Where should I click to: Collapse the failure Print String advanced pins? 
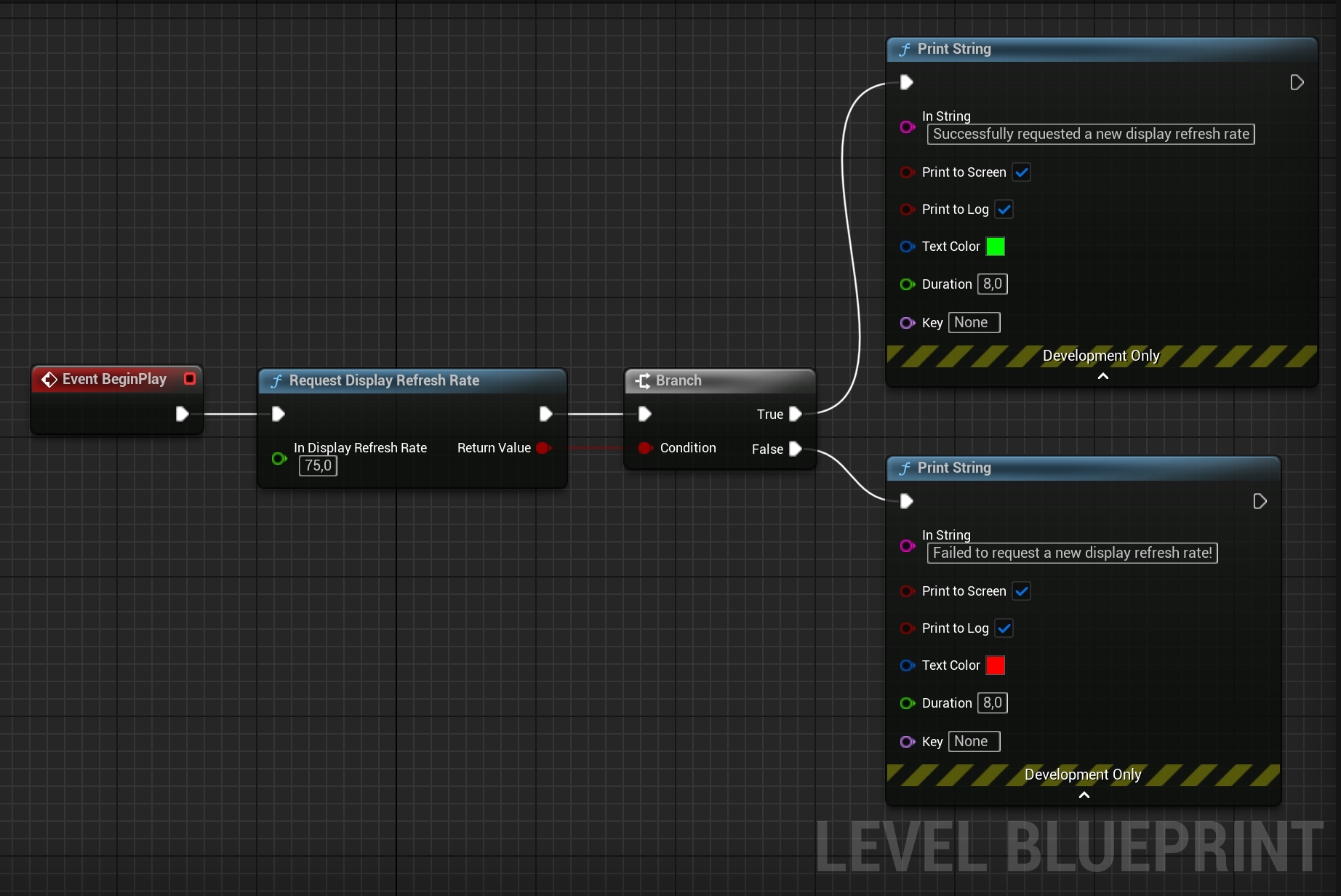coord(1084,795)
